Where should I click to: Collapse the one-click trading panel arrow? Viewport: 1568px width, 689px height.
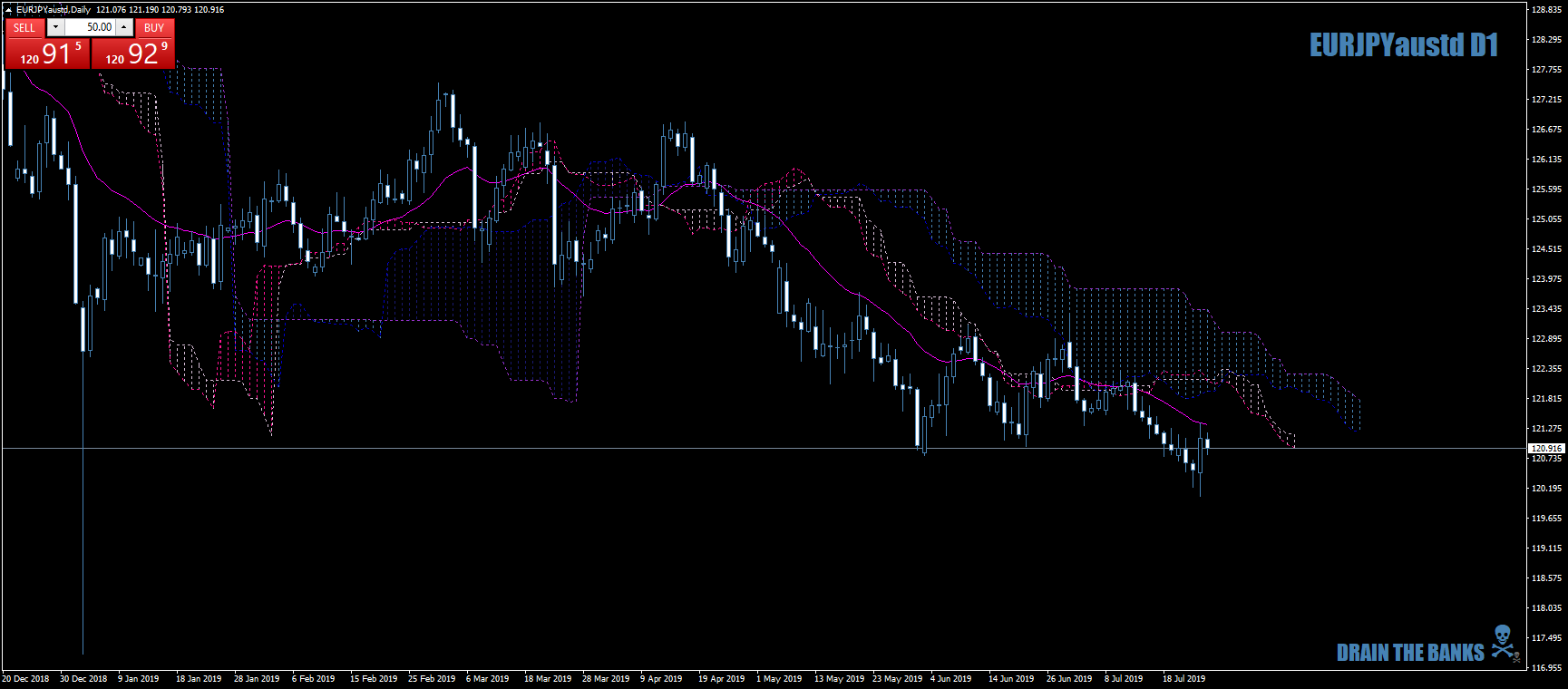pos(8,9)
